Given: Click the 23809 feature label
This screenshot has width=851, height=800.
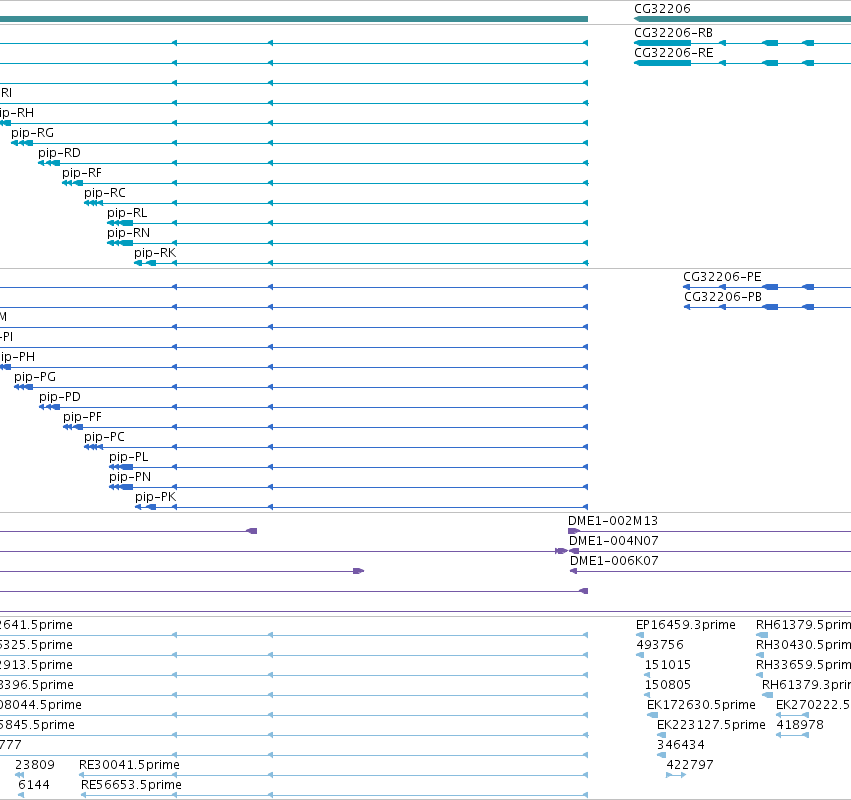Looking at the screenshot, I should (x=35, y=765).
